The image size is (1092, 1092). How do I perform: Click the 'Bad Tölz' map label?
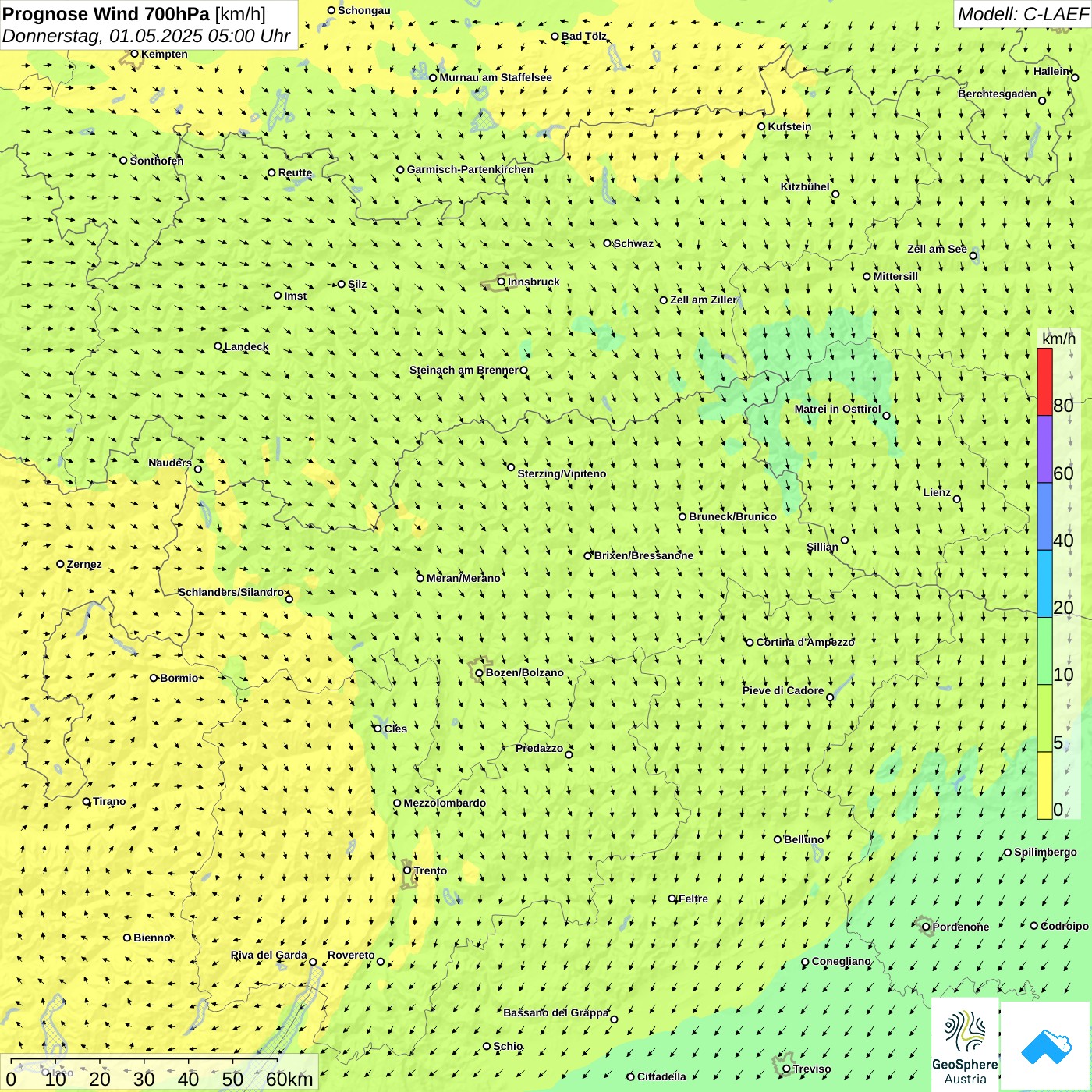click(584, 36)
